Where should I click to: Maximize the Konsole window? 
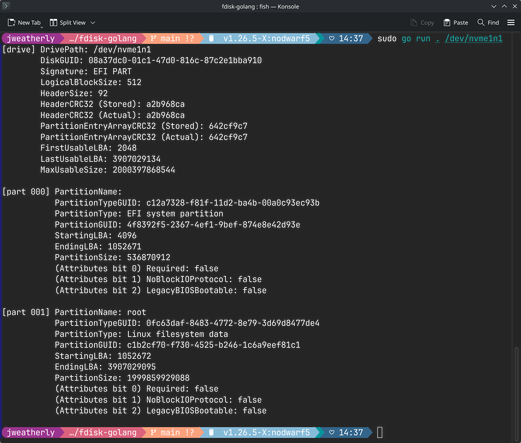[x=504, y=6]
